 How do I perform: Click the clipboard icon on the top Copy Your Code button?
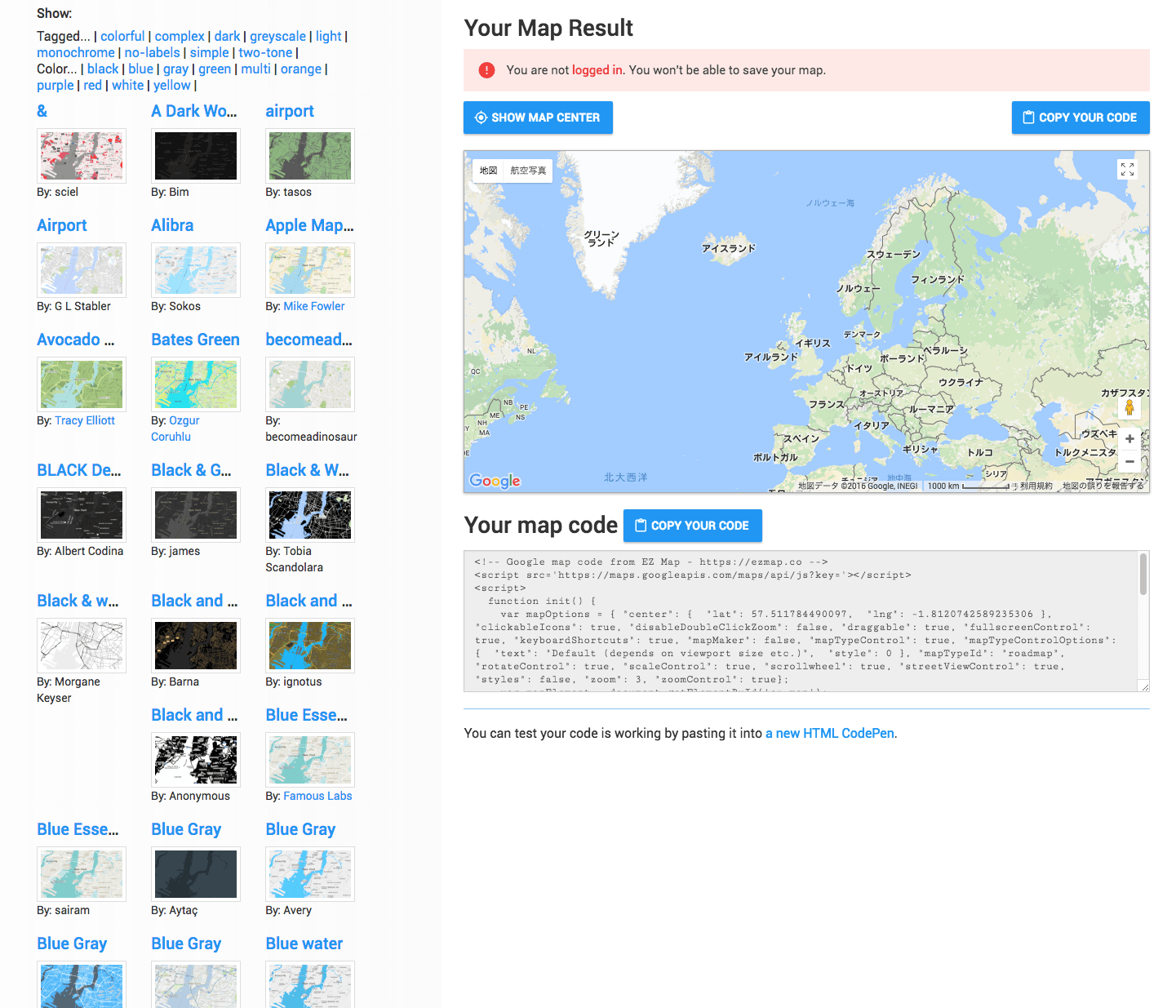tap(1028, 118)
